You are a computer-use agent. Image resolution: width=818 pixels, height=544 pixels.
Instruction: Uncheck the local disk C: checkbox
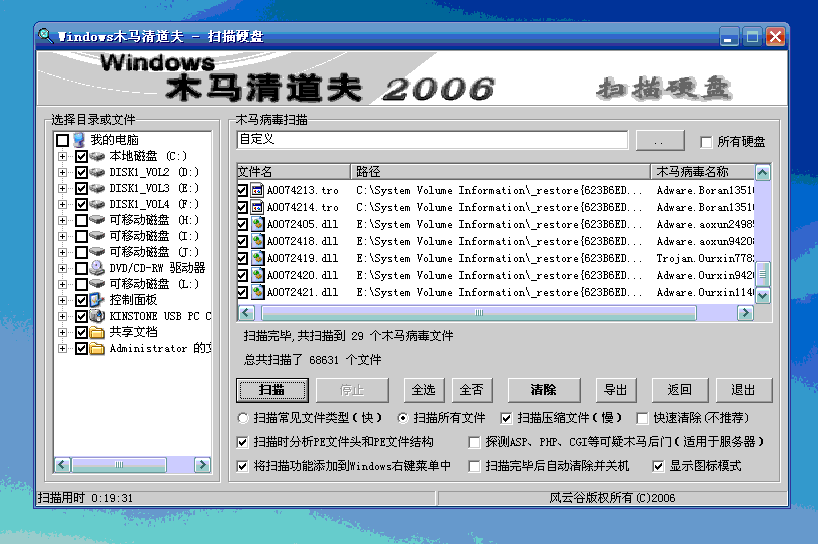[81, 156]
